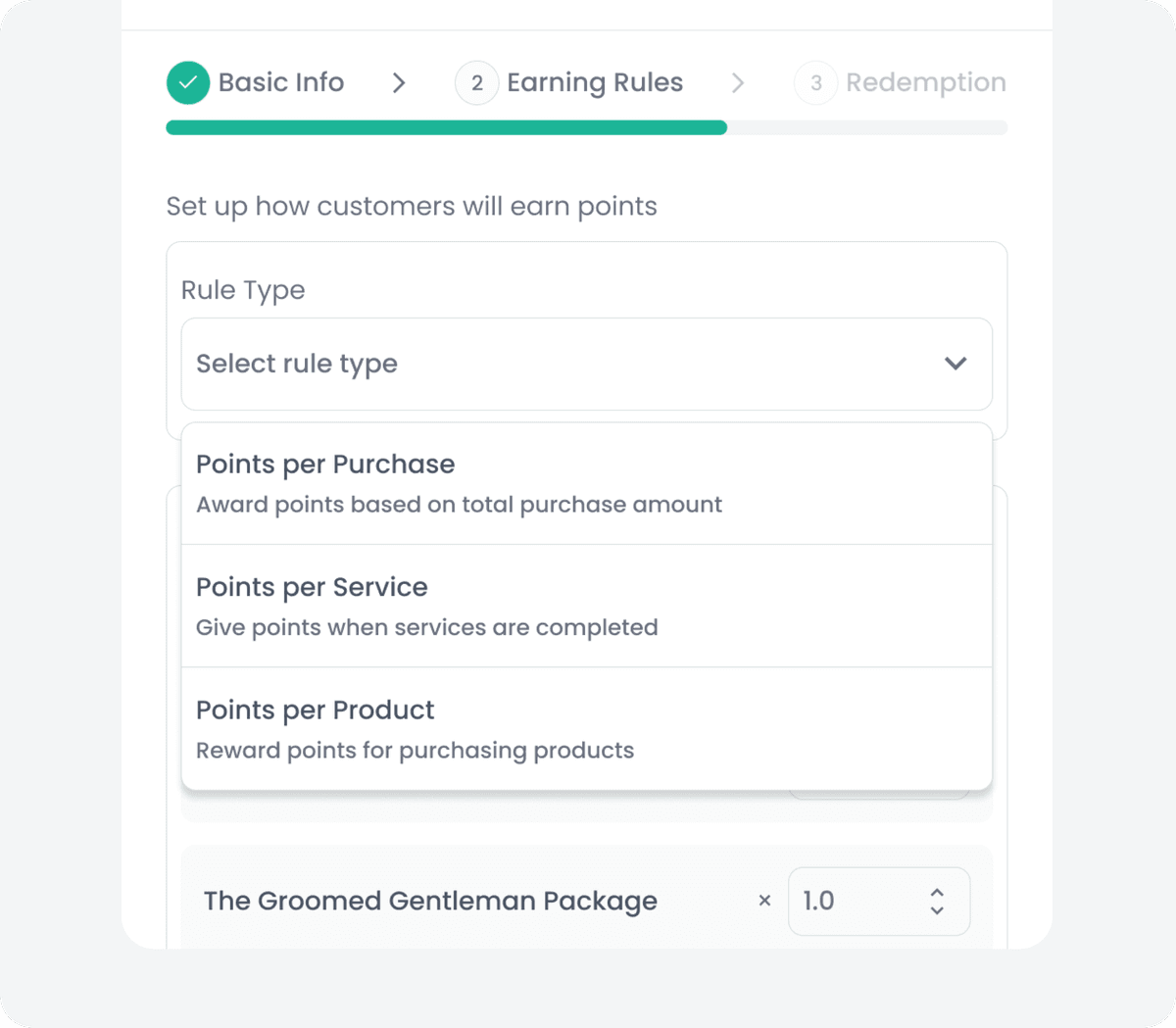Image resolution: width=1176 pixels, height=1028 pixels.
Task: Go back to the Basic Info step
Action: click(281, 82)
